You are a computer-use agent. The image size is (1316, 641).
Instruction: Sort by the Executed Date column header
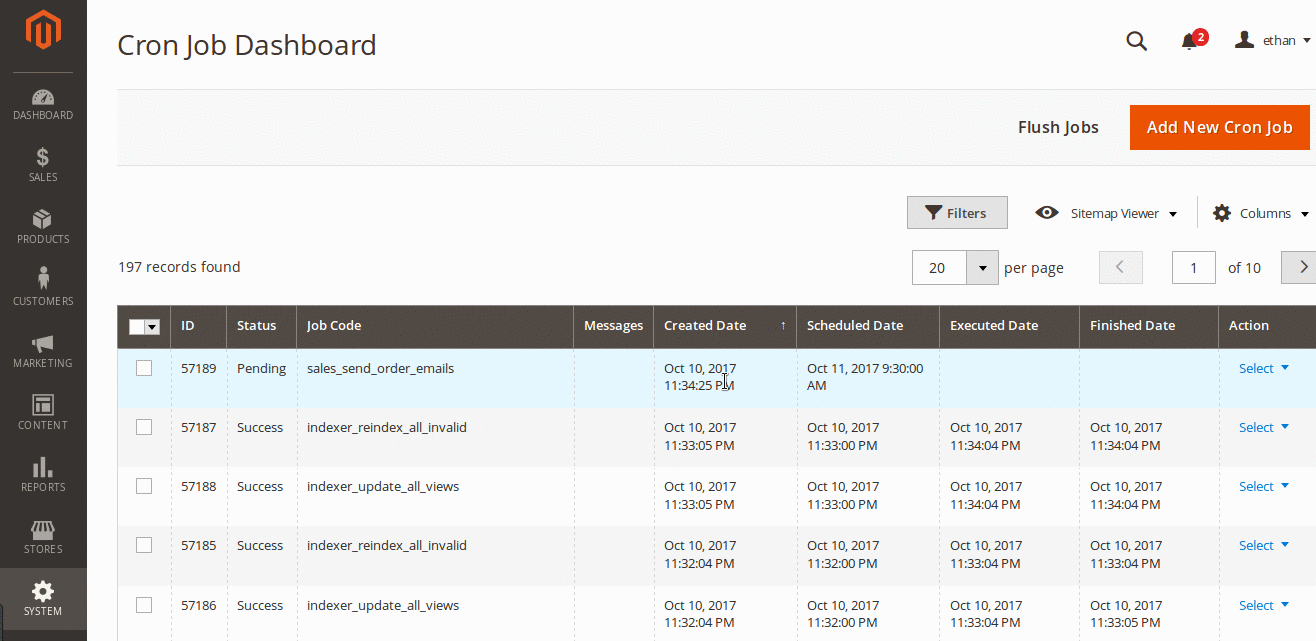(1009, 326)
